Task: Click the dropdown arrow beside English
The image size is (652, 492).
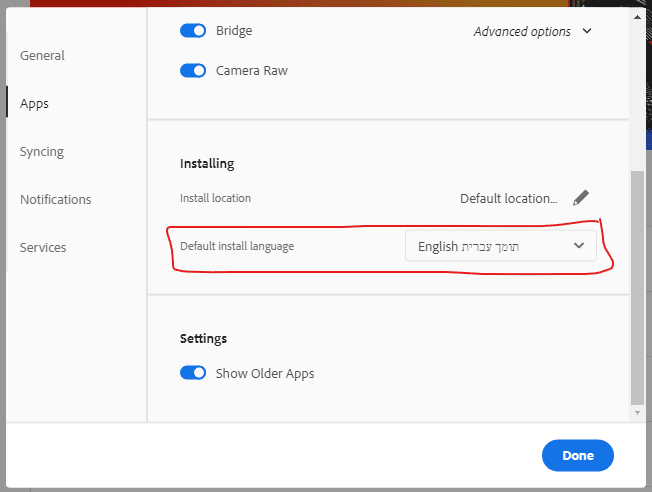Action: click(x=578, y=246)
